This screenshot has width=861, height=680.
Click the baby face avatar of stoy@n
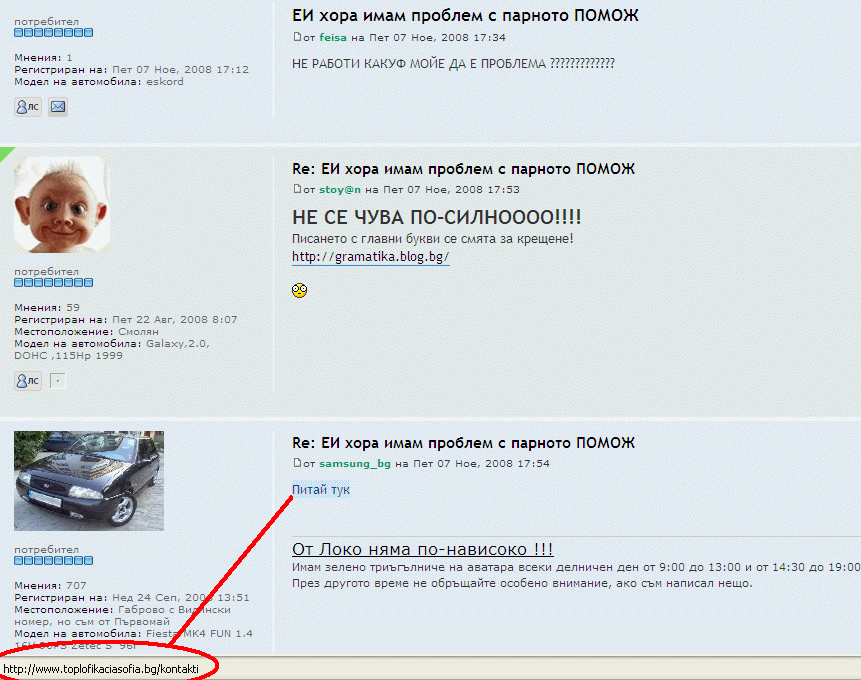[59, 205]
